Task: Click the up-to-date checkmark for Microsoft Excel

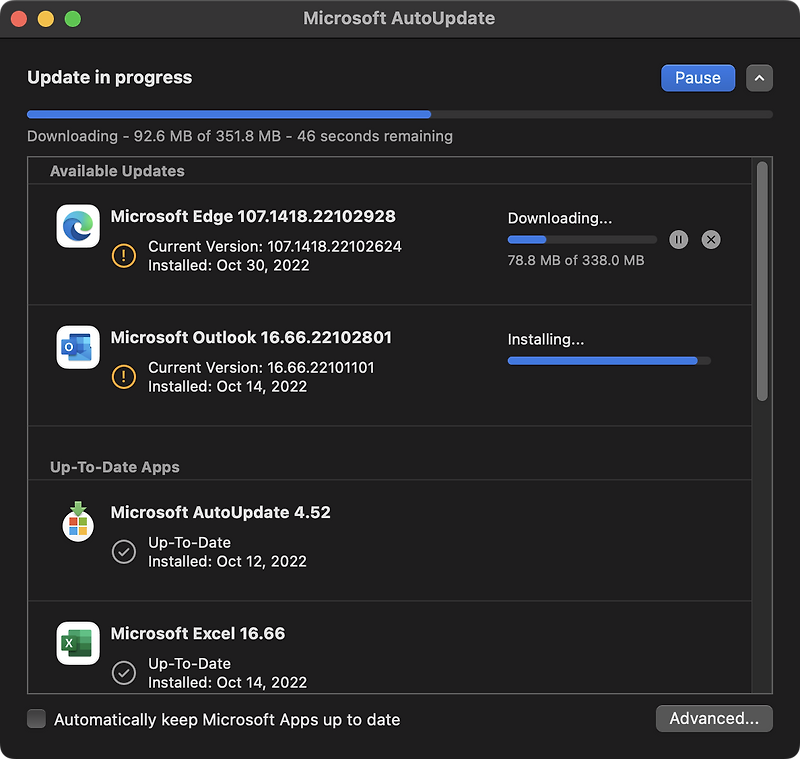Action: point(124,673)
